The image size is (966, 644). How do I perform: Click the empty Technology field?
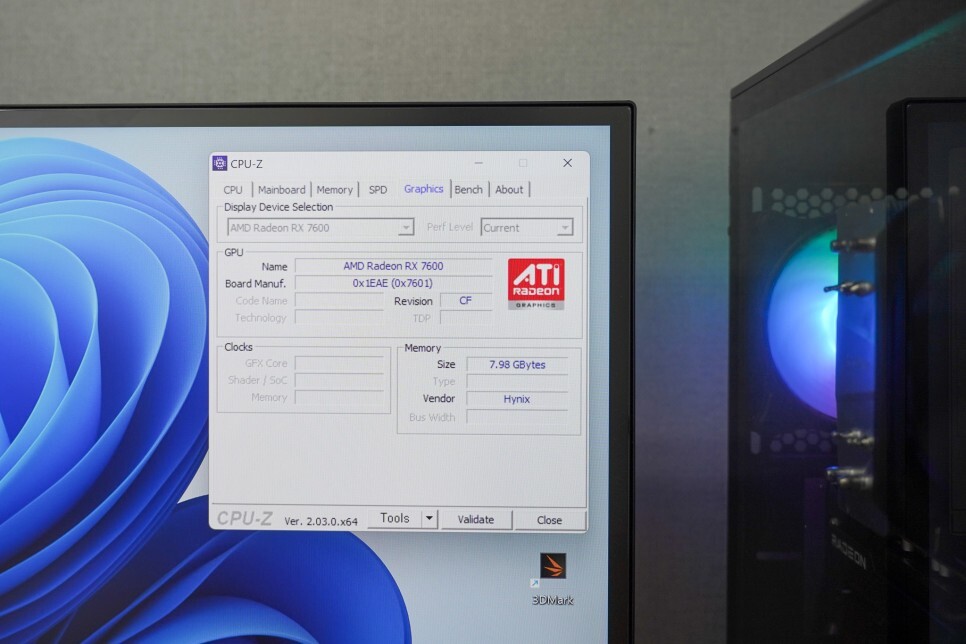click(339, 318)
